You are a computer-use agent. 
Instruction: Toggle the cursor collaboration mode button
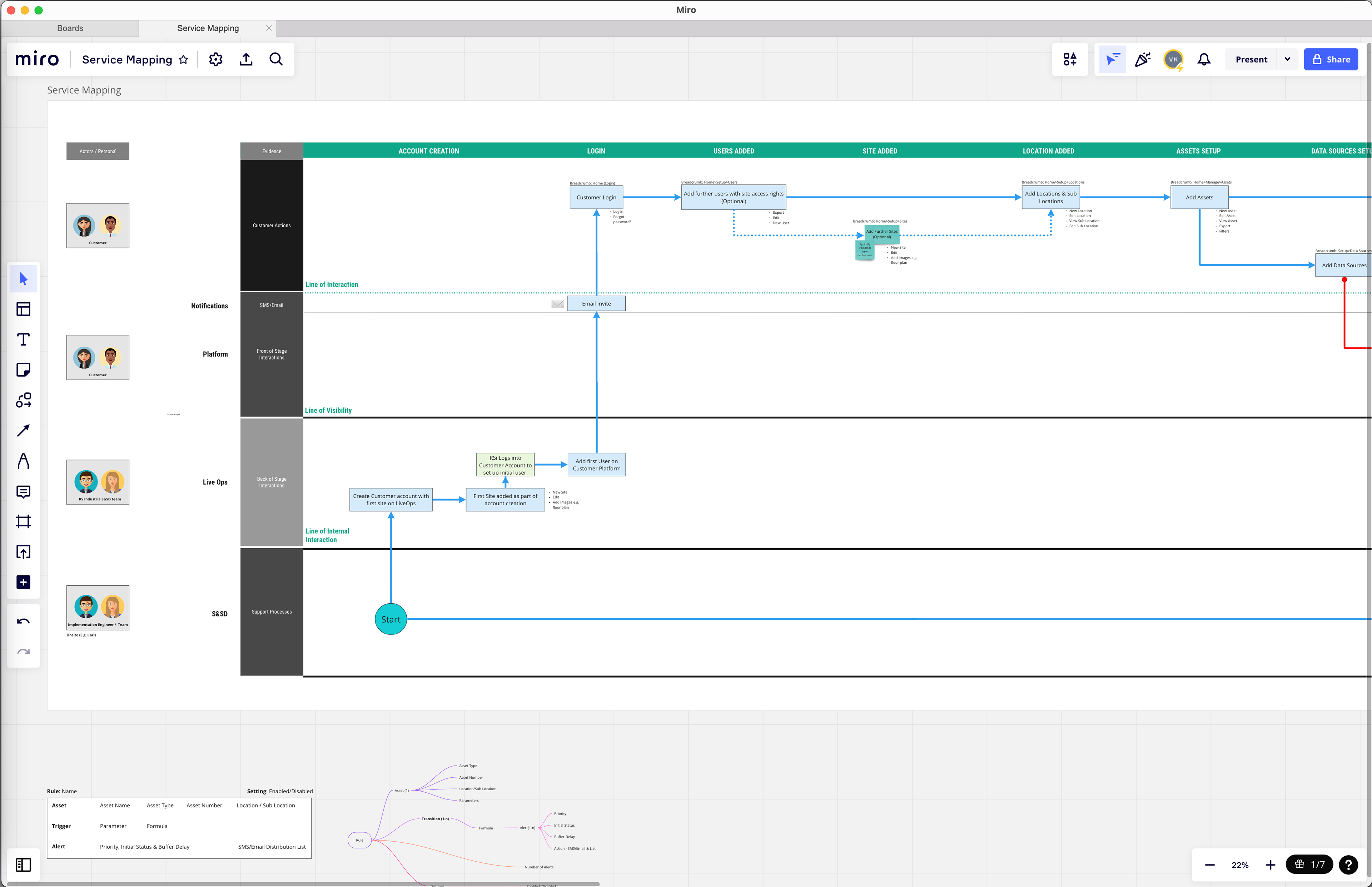click(1112, 59)
